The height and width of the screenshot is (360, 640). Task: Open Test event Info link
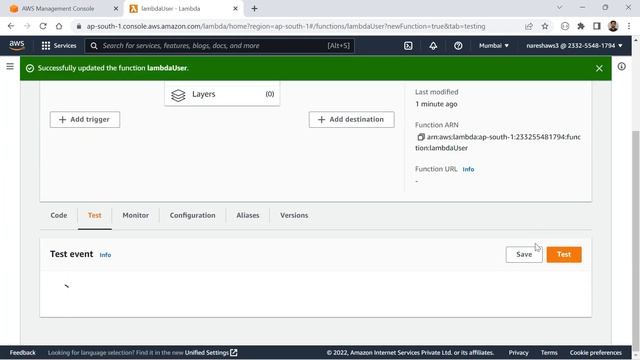point(105,255)
